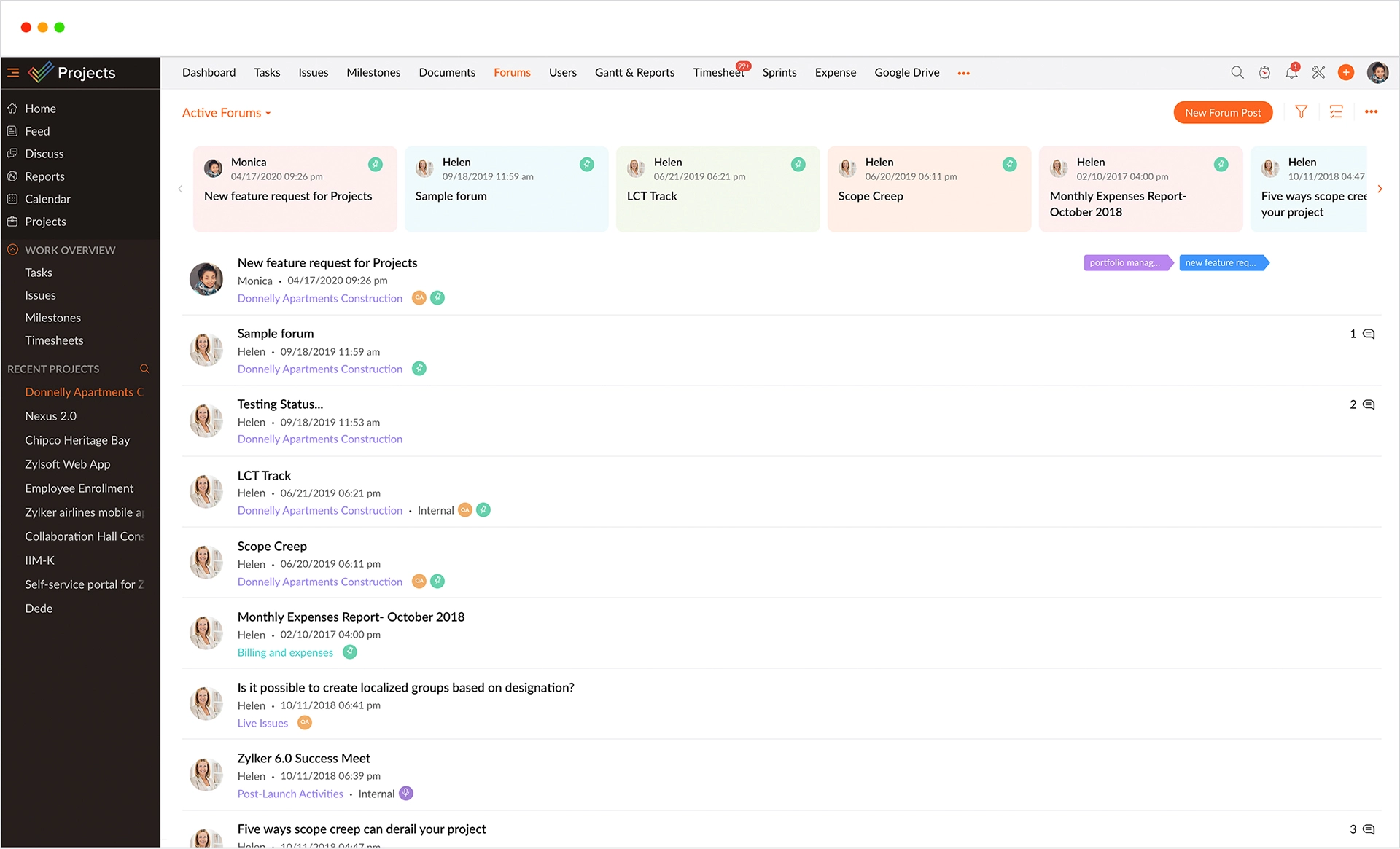1400x849 pixels.
Task: Open the Scope Creep forum card
Action: (928, 189)
